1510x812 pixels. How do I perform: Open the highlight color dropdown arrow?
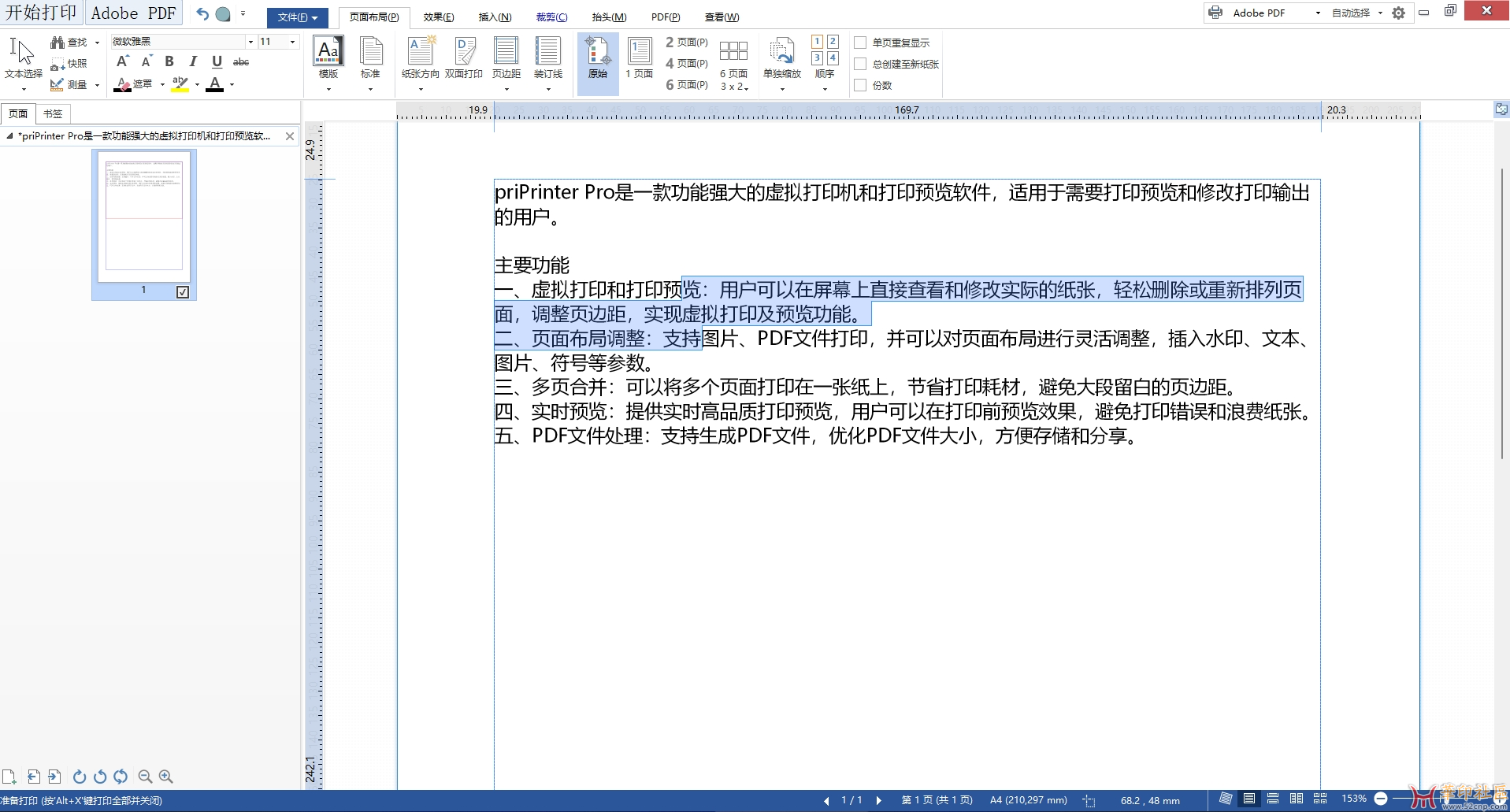pyautogui.click(x=197, y=84)
